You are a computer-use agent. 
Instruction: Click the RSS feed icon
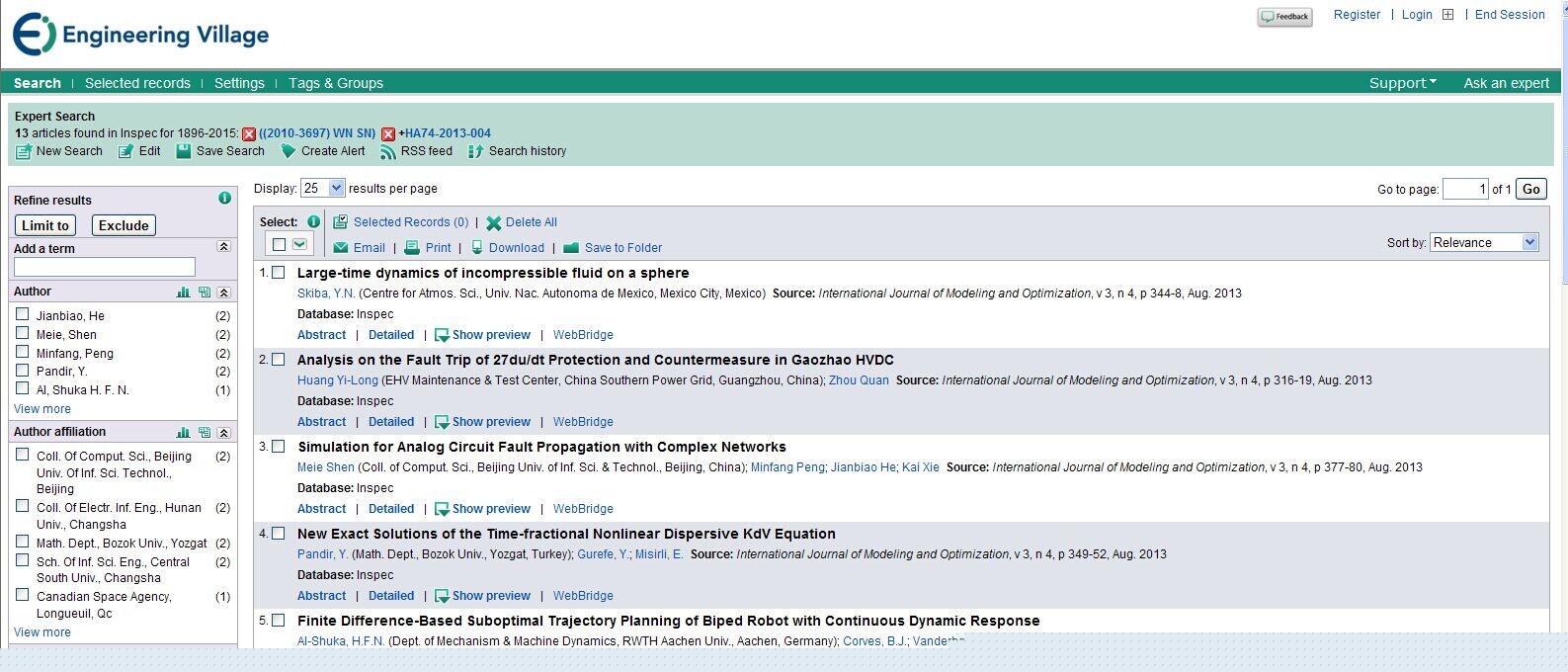(x=388, y=152)
